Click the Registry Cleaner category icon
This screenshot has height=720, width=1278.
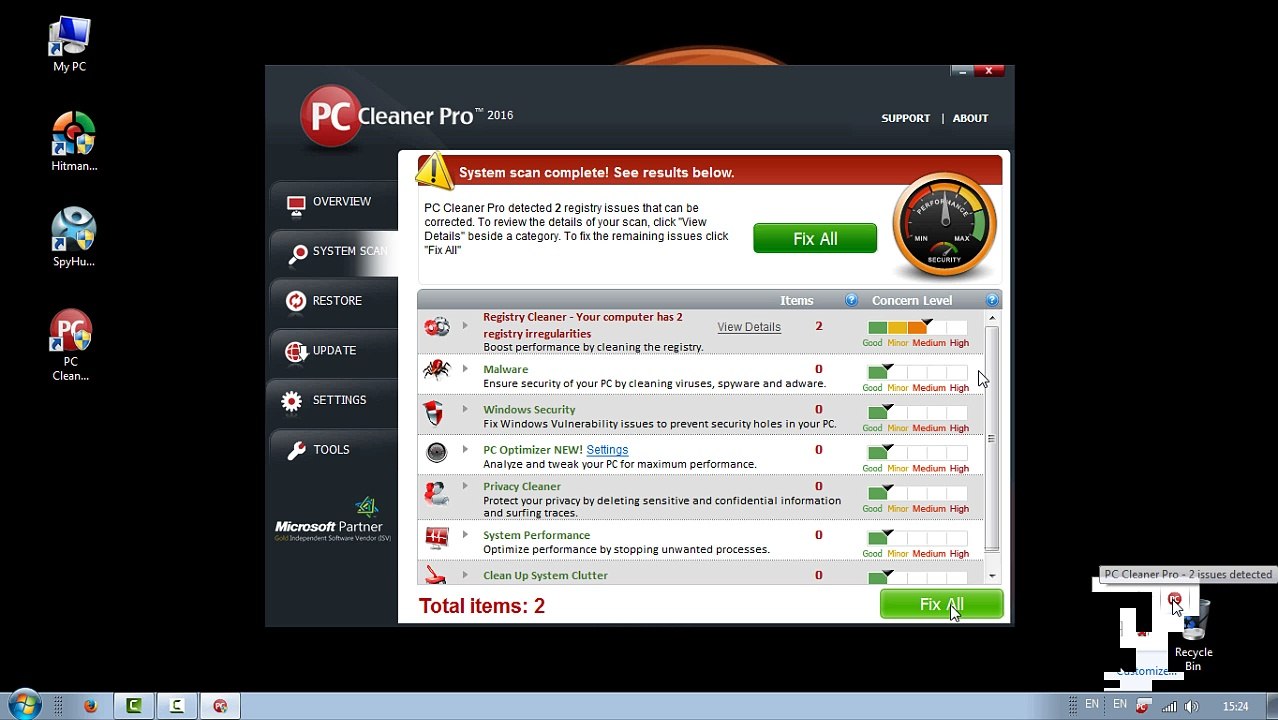[x=436, y=327]
